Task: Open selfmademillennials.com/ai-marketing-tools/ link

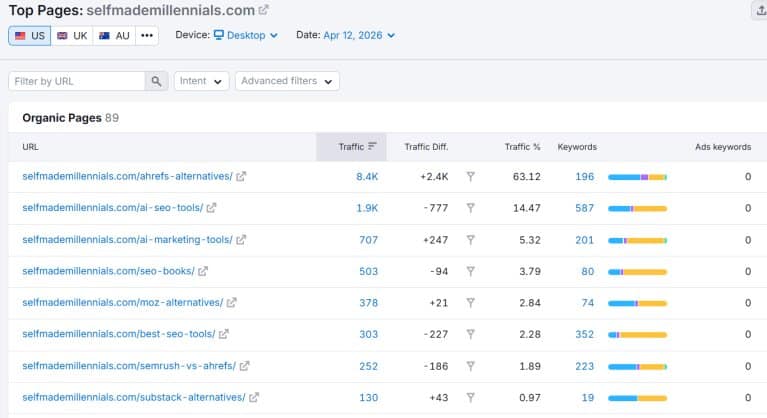Action: tap(127, 240)
